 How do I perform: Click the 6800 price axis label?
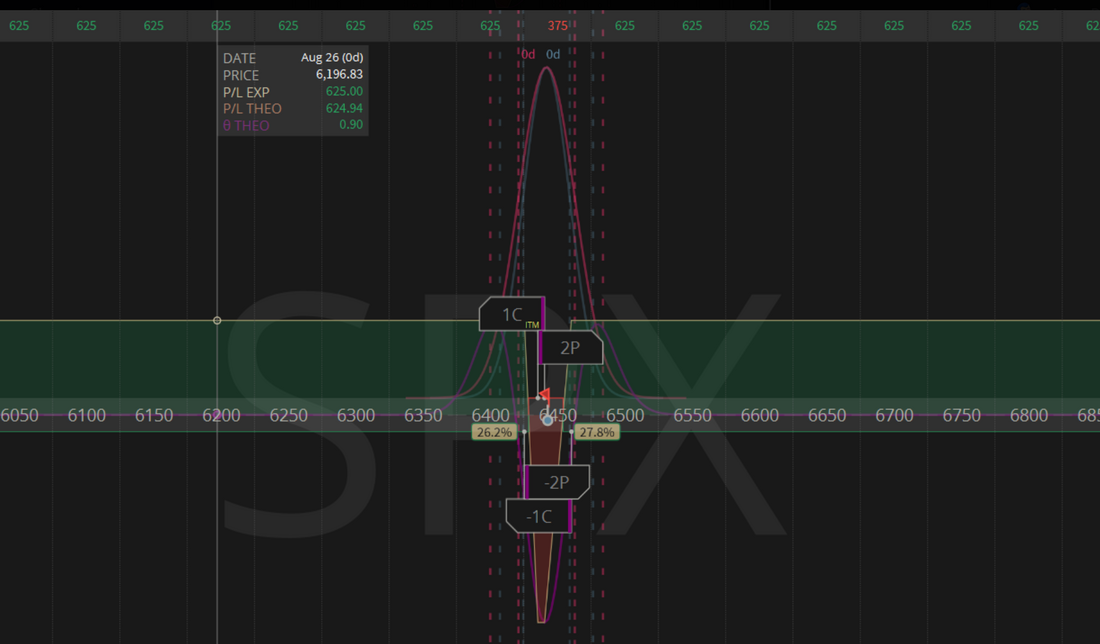pos(1029,415)
